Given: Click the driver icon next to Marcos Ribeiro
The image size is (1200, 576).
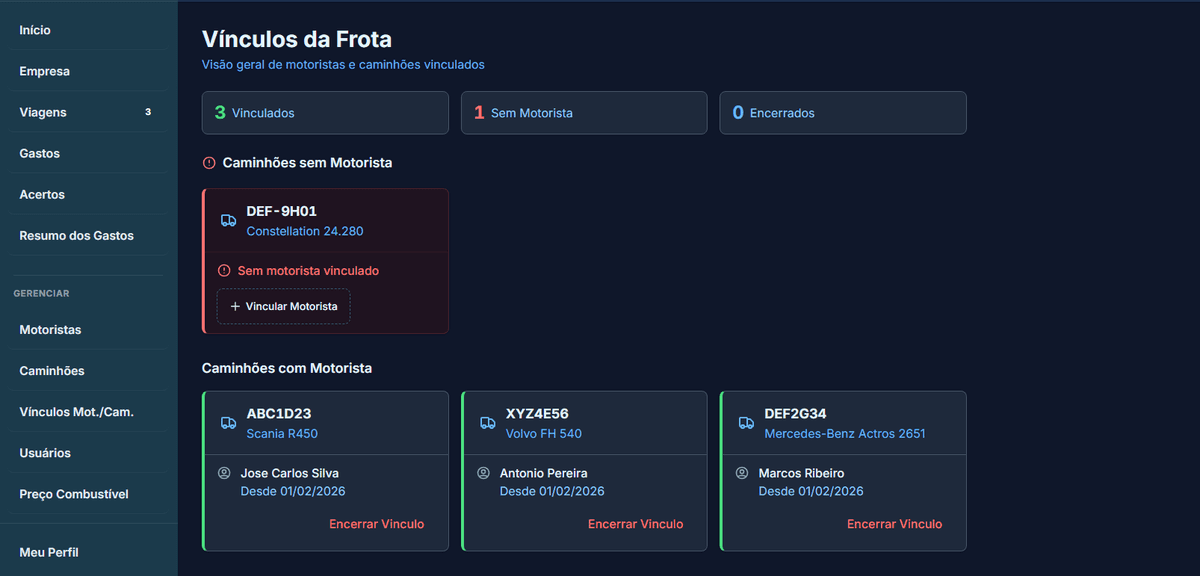Looking at the screenshot, I should [742, 472].
